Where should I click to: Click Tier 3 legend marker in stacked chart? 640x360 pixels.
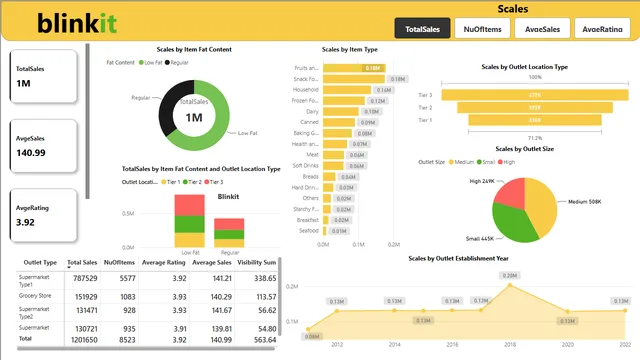pos(207,182)
